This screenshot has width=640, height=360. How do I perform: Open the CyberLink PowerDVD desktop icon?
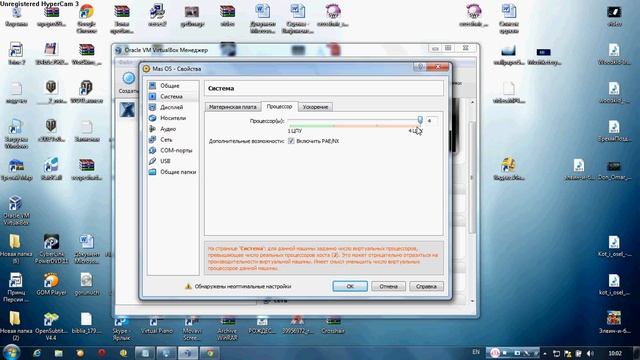(x=51, y=249)
